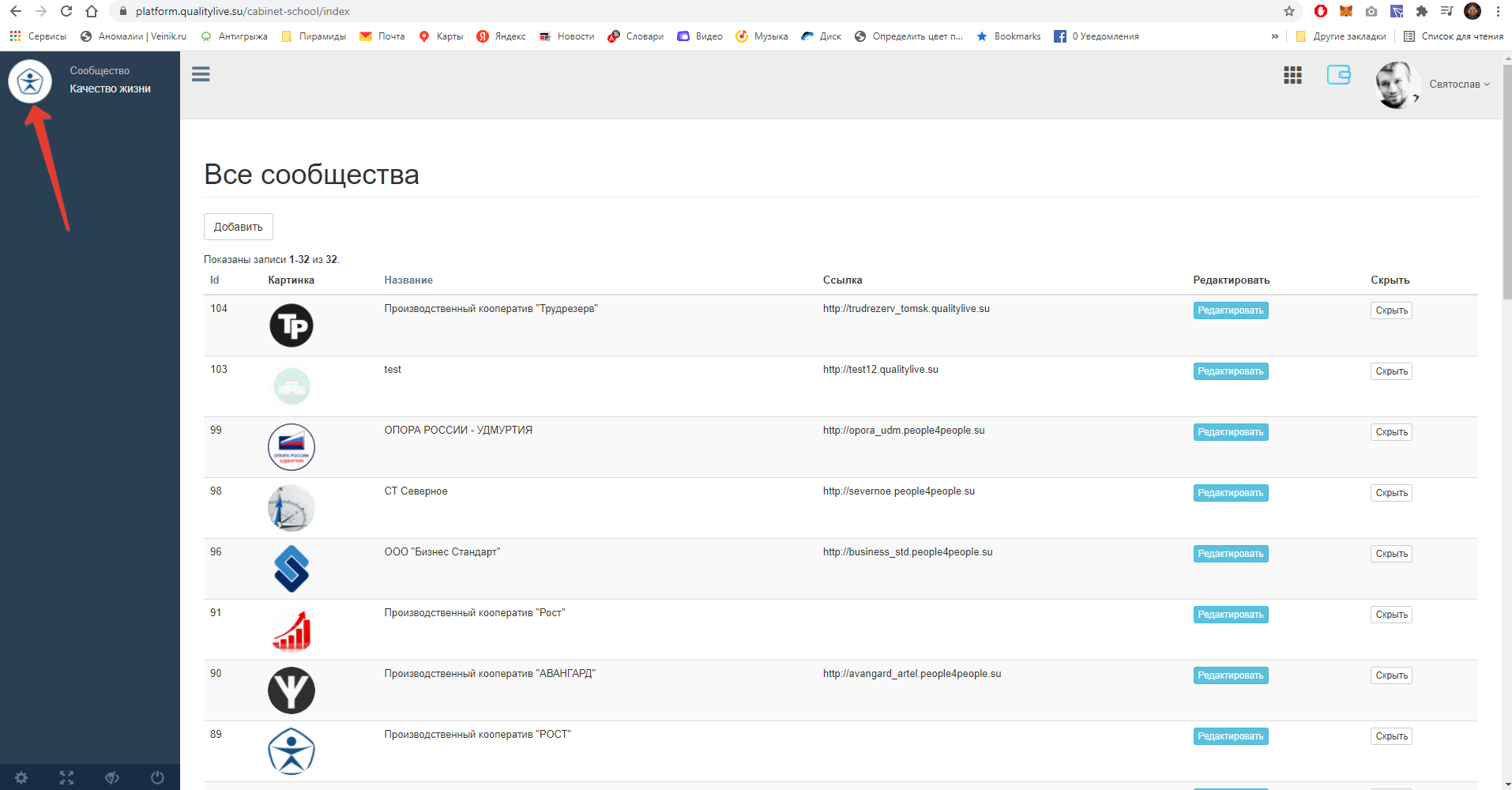Edit the Трудрезерв cooperative row
1512x790 pixels.
pyautogui.click(x=1231, y=310)
